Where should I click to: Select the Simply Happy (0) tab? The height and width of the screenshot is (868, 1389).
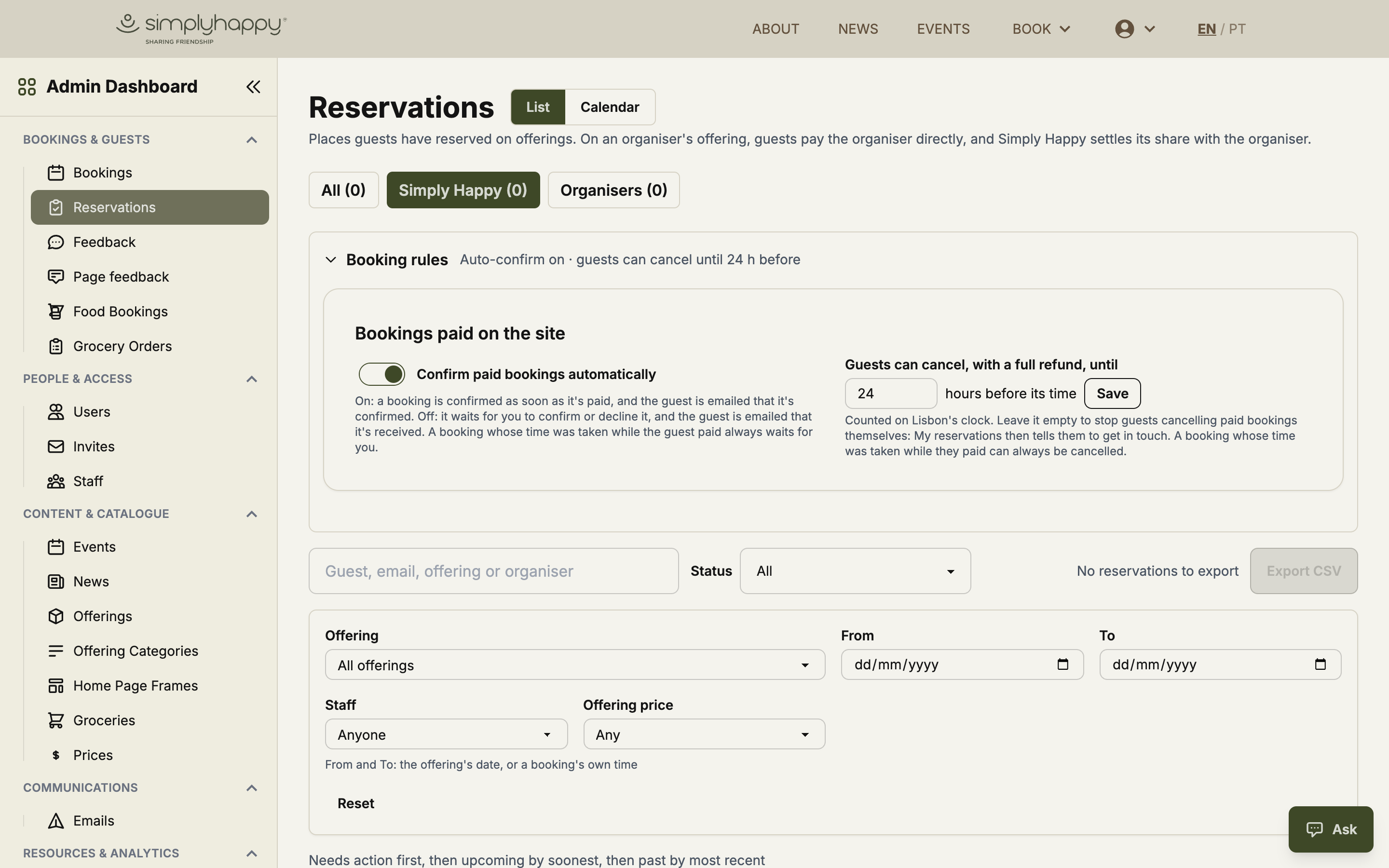click(463, 190)
